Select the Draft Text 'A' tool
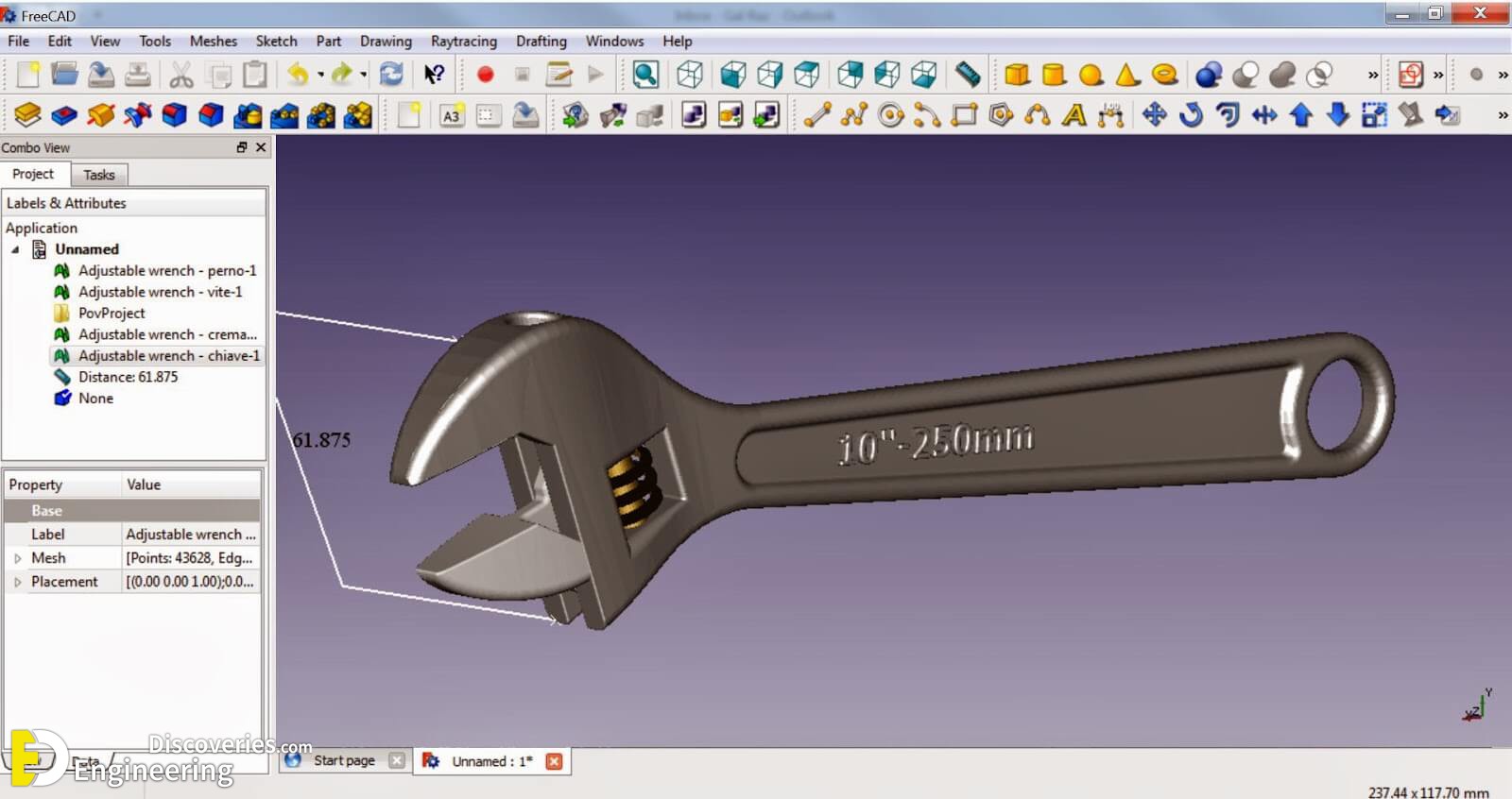Viewport: 1512px width, 799px height. 1074,114
